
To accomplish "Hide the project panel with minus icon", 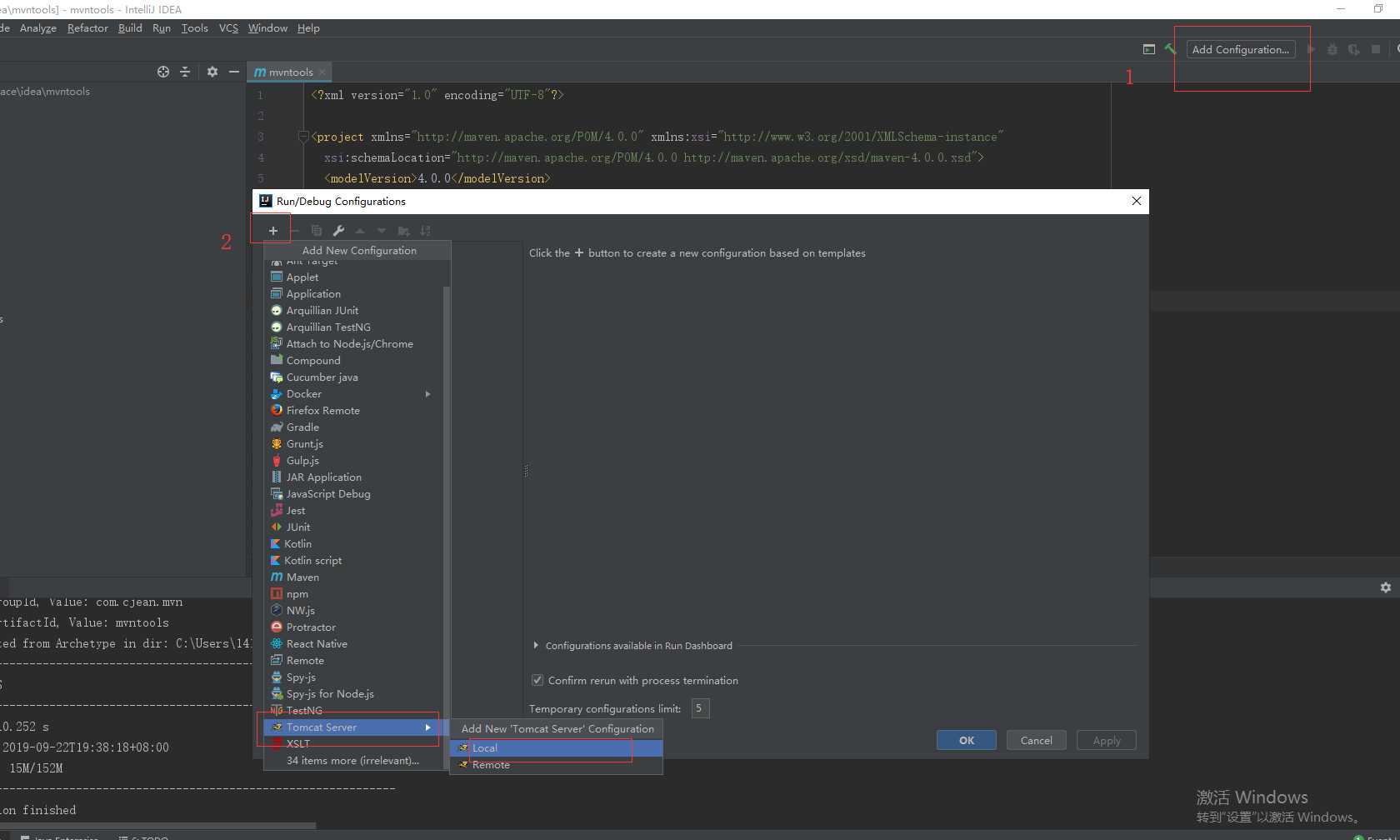I will click(x=234, y=72).
